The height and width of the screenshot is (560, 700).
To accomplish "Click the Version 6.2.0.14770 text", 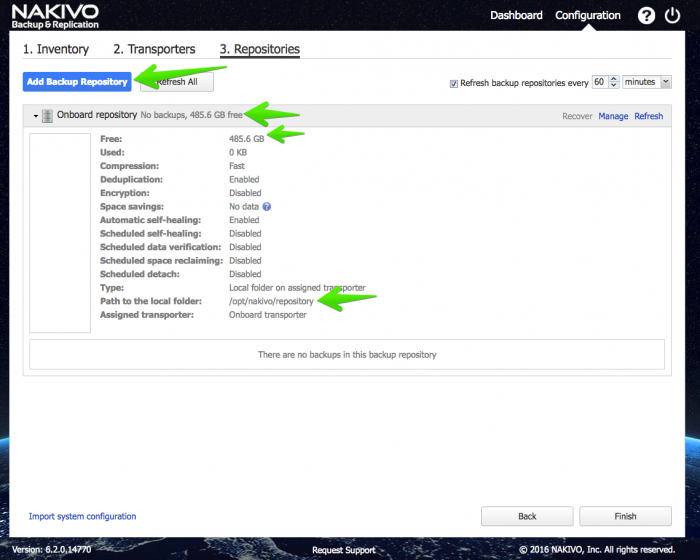I will click(x=51, y=550).
